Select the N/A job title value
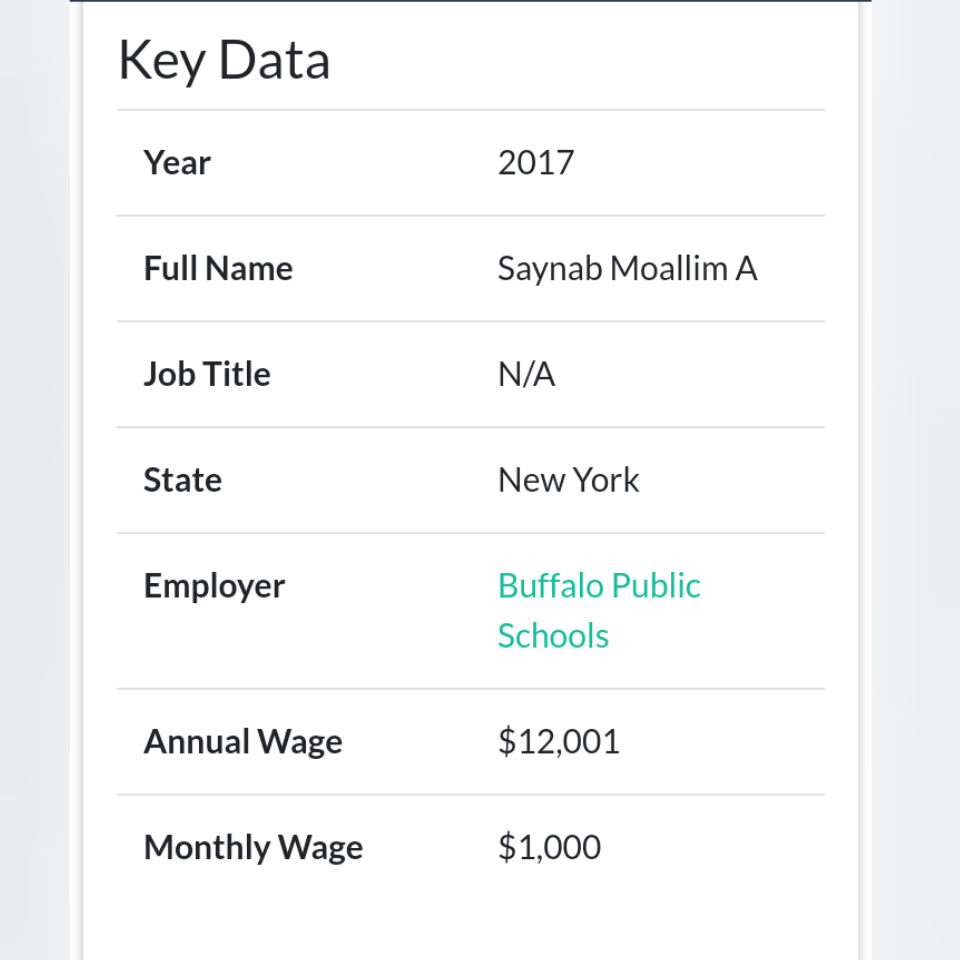This screenshot has height=960, width=960. [527, 374]
